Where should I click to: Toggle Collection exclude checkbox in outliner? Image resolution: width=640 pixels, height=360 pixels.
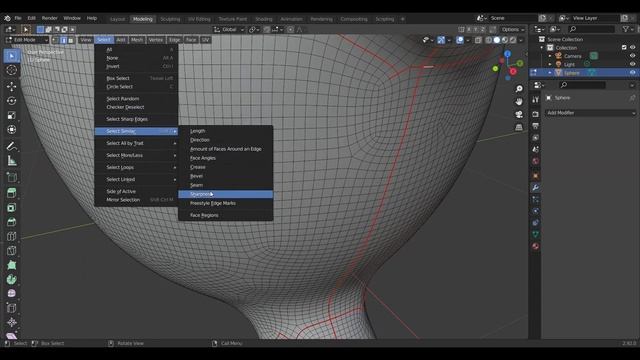click(624, 48)
